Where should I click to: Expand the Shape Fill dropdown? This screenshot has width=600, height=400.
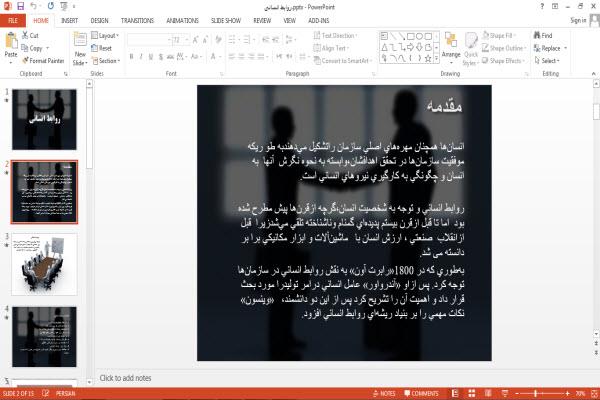498,35
